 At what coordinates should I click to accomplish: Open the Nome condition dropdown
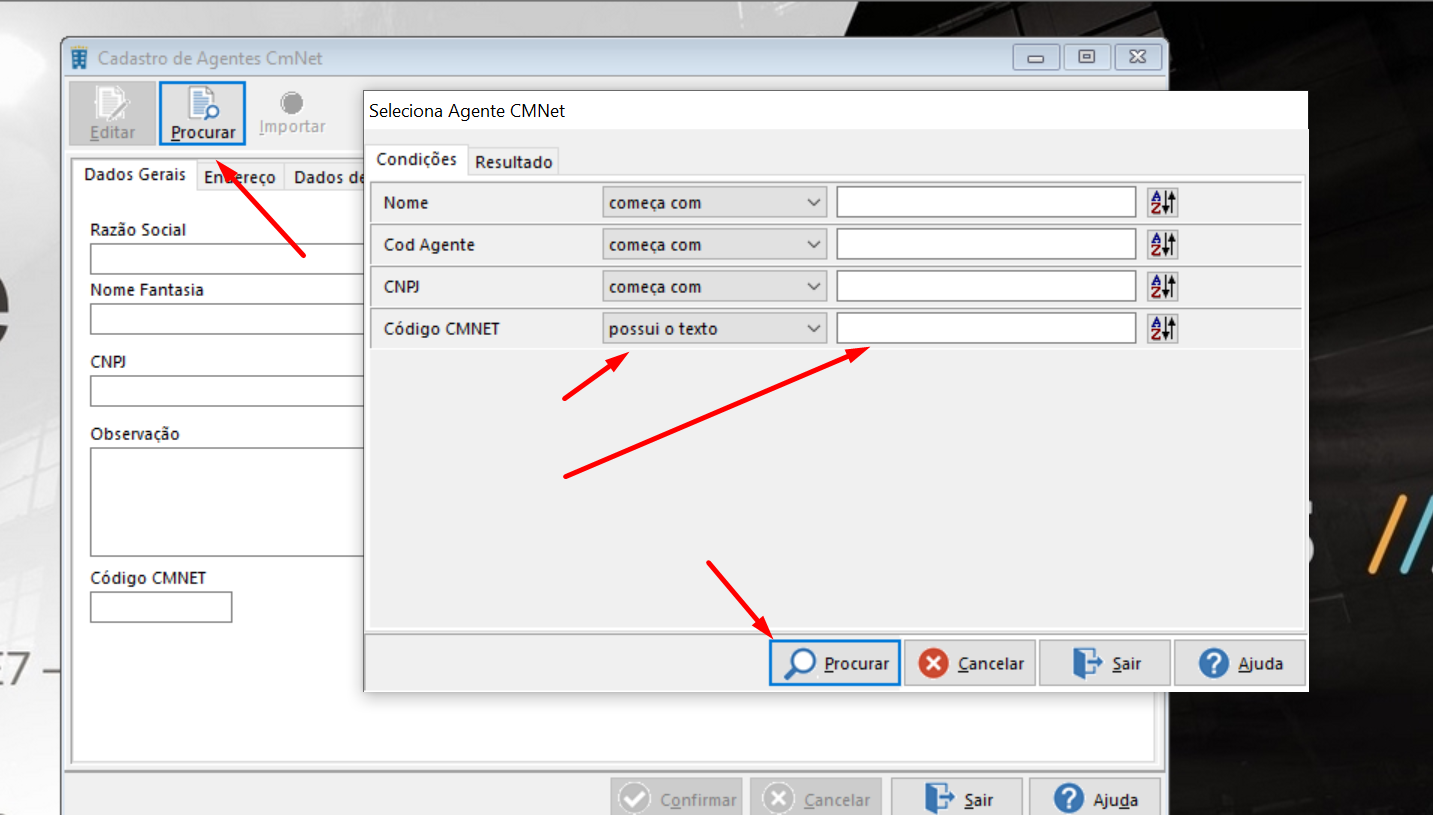coord(714,203)
